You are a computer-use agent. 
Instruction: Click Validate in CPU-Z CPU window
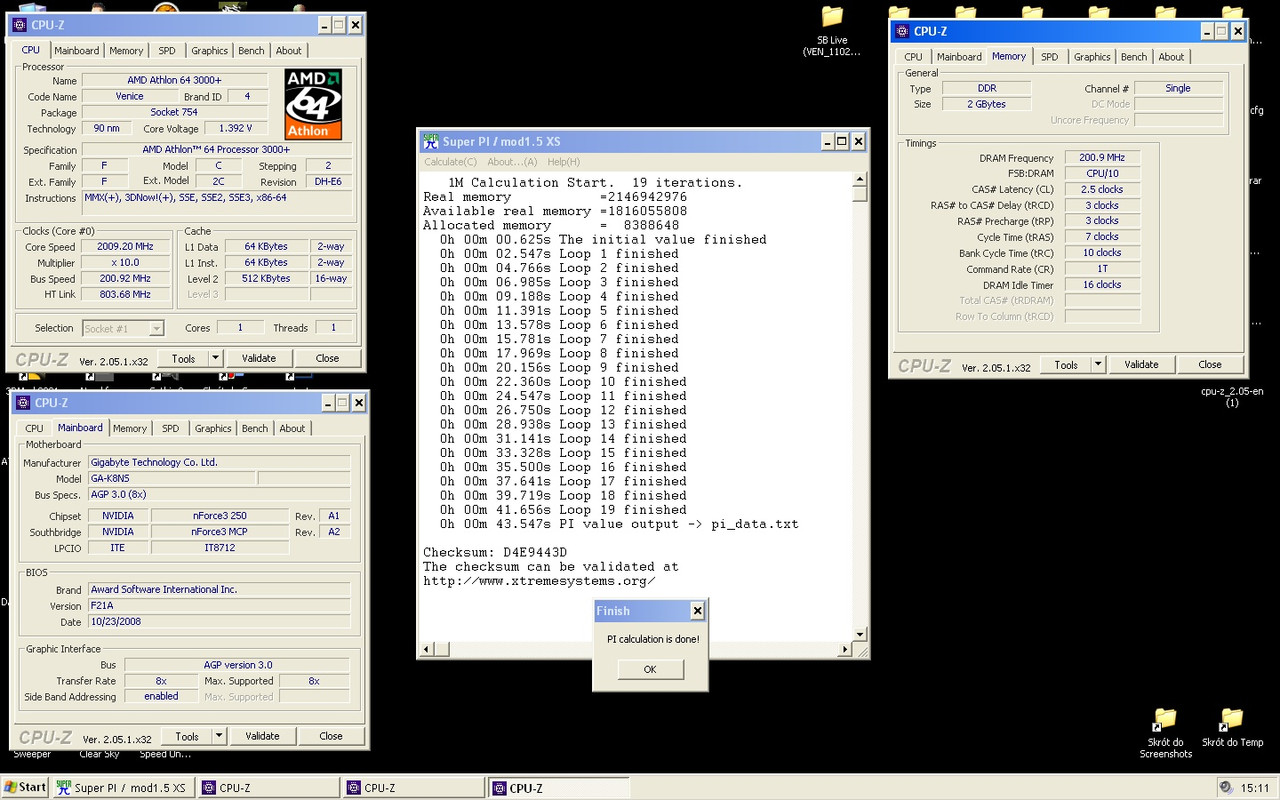click(x=259, y=358)
